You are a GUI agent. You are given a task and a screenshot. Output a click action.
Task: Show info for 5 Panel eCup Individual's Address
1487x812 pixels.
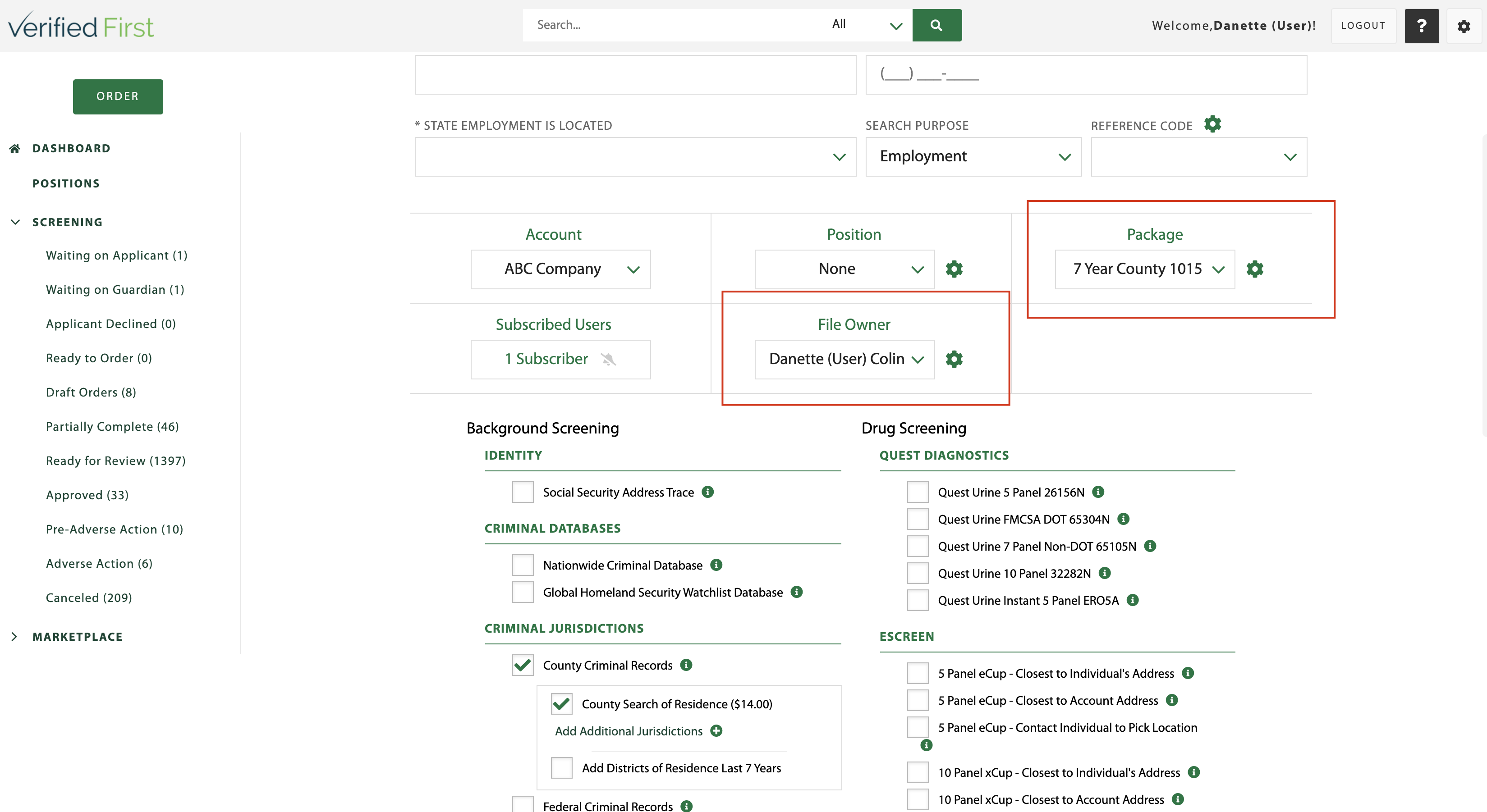1188,673
